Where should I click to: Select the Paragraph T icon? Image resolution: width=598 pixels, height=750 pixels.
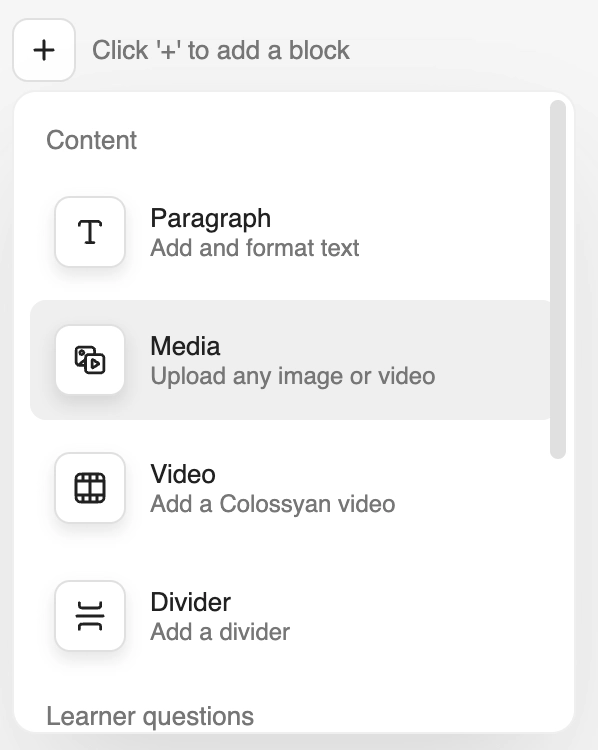pyautogui.click(x=90, y=232)
